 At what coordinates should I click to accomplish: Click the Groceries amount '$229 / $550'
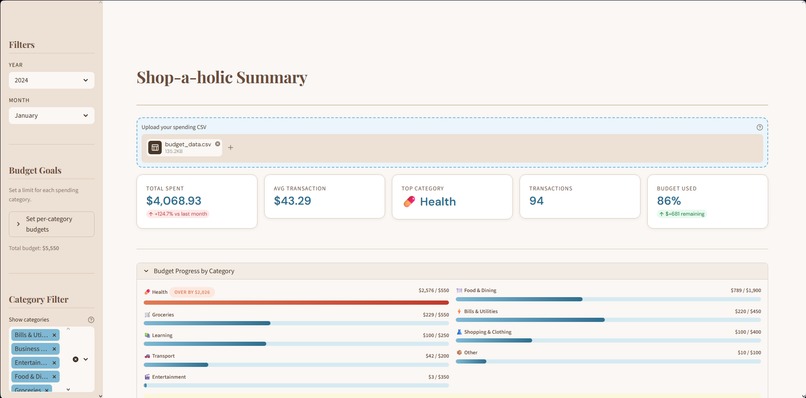(x=436, y=314)
